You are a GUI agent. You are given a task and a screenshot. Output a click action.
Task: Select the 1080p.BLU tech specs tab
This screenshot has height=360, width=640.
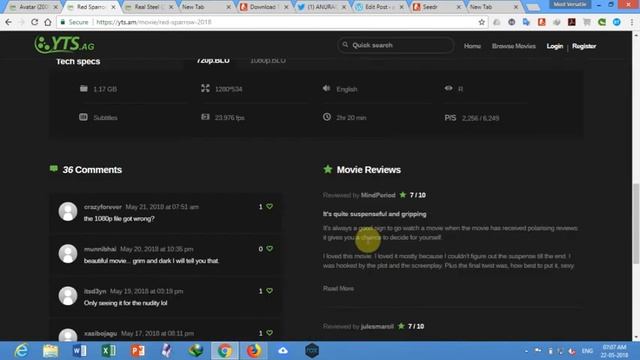(x=268, y=61)
